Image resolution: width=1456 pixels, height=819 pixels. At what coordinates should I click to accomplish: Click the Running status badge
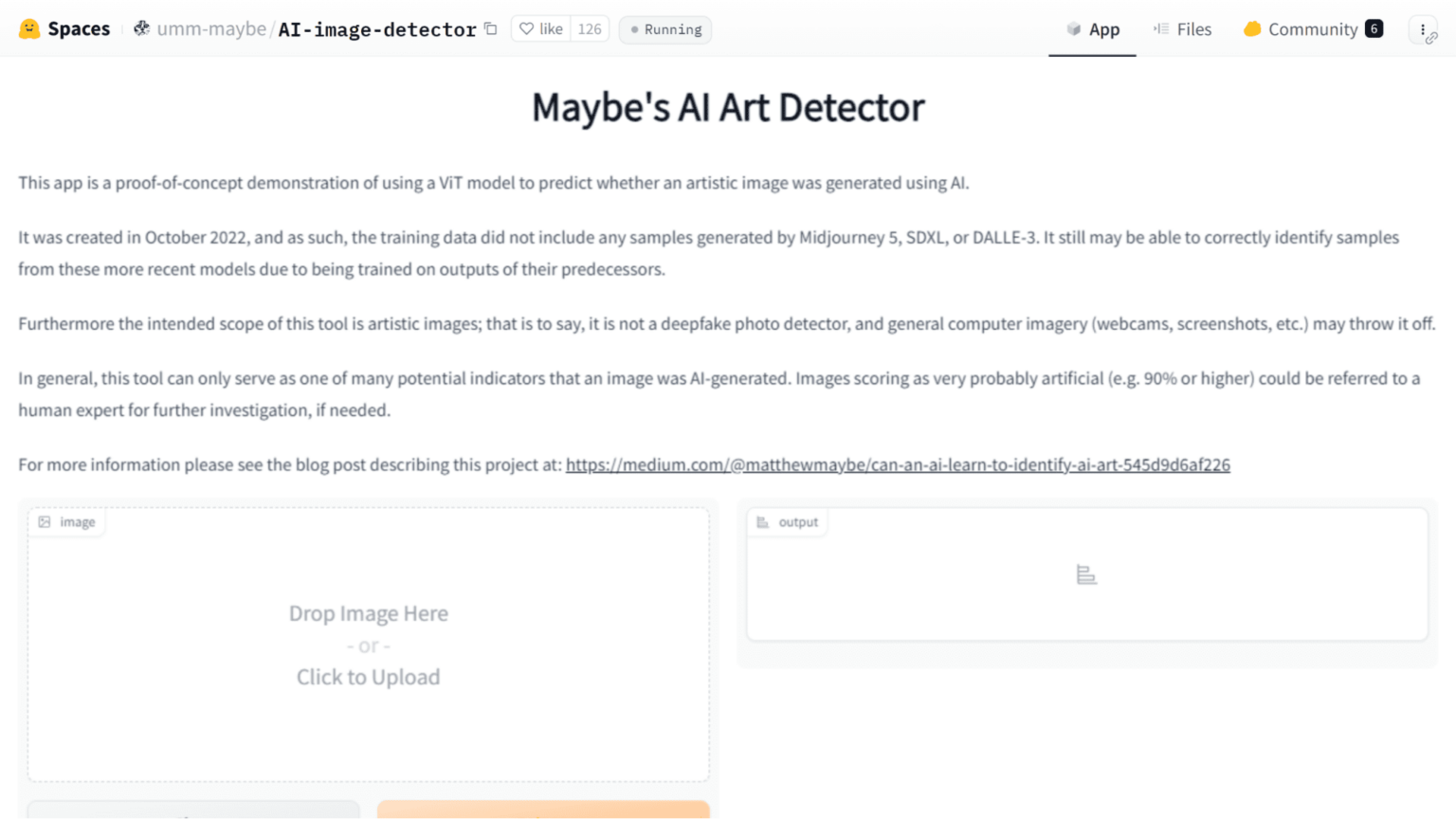[664, 29]
